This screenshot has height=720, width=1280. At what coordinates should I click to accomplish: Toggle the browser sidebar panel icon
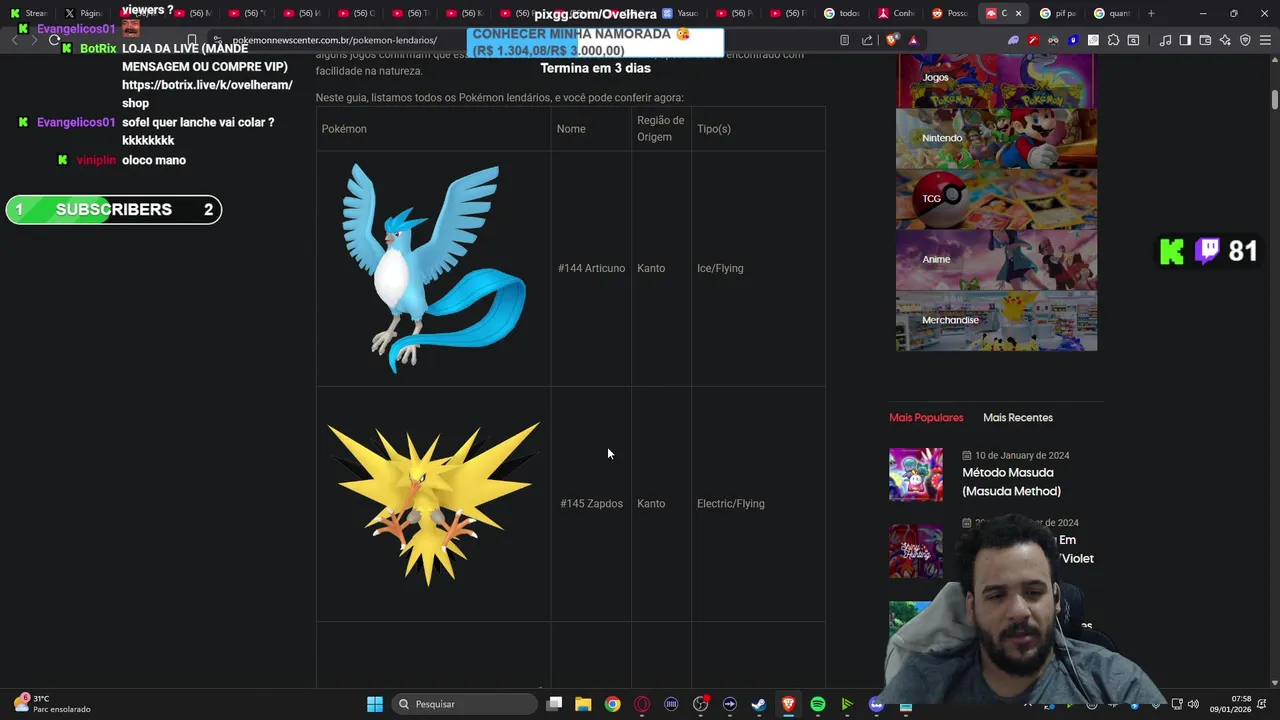coord(1185,40)
